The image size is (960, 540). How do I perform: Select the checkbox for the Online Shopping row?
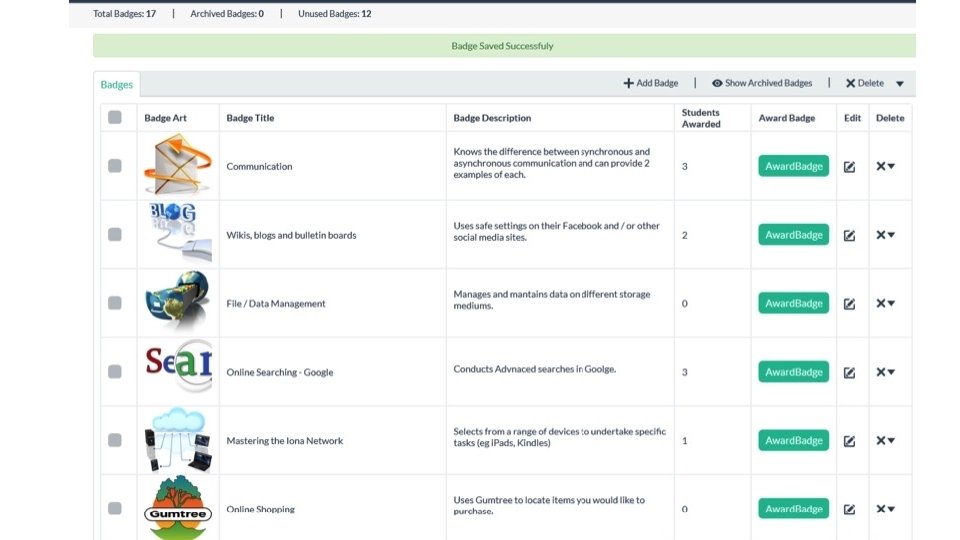(x=115, y=508)
